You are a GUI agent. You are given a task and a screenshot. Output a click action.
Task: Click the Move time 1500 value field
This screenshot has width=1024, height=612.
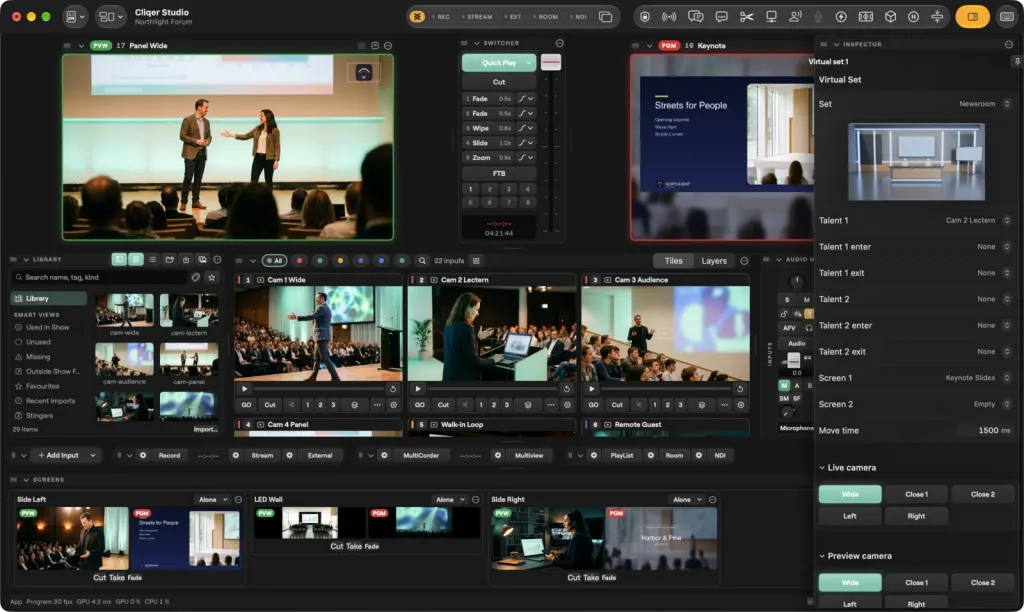click(984, 430)
